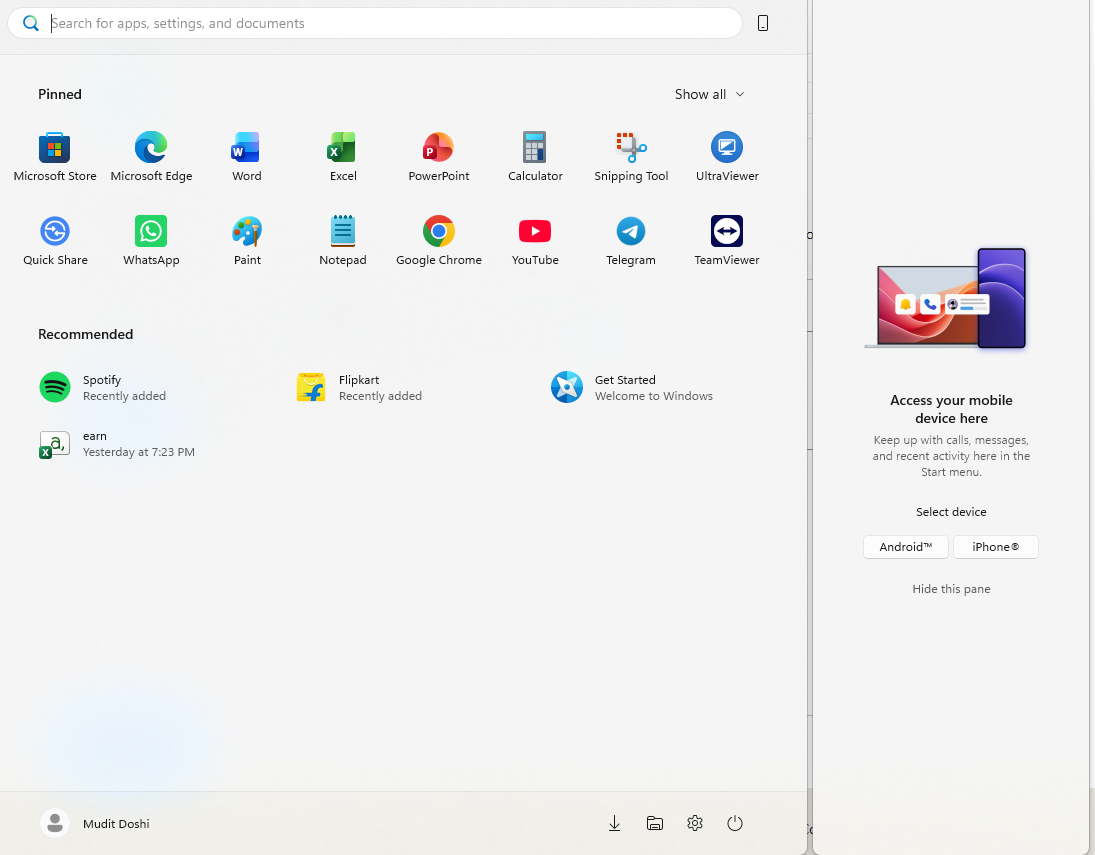Open the Power options button
The image size is (1095, 855).
tap(735, 824)
